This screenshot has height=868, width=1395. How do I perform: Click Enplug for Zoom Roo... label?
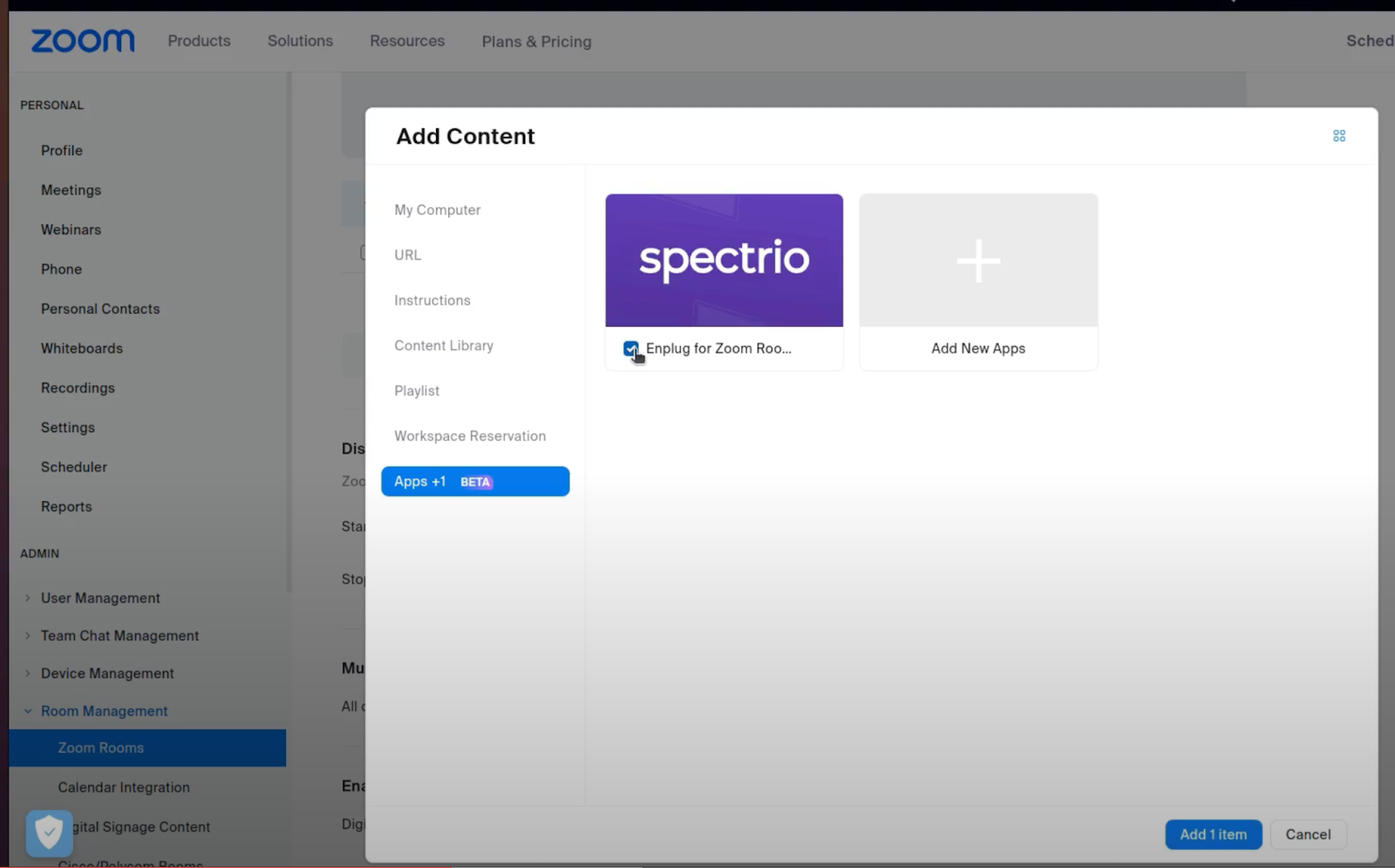(x=718, y=349)
